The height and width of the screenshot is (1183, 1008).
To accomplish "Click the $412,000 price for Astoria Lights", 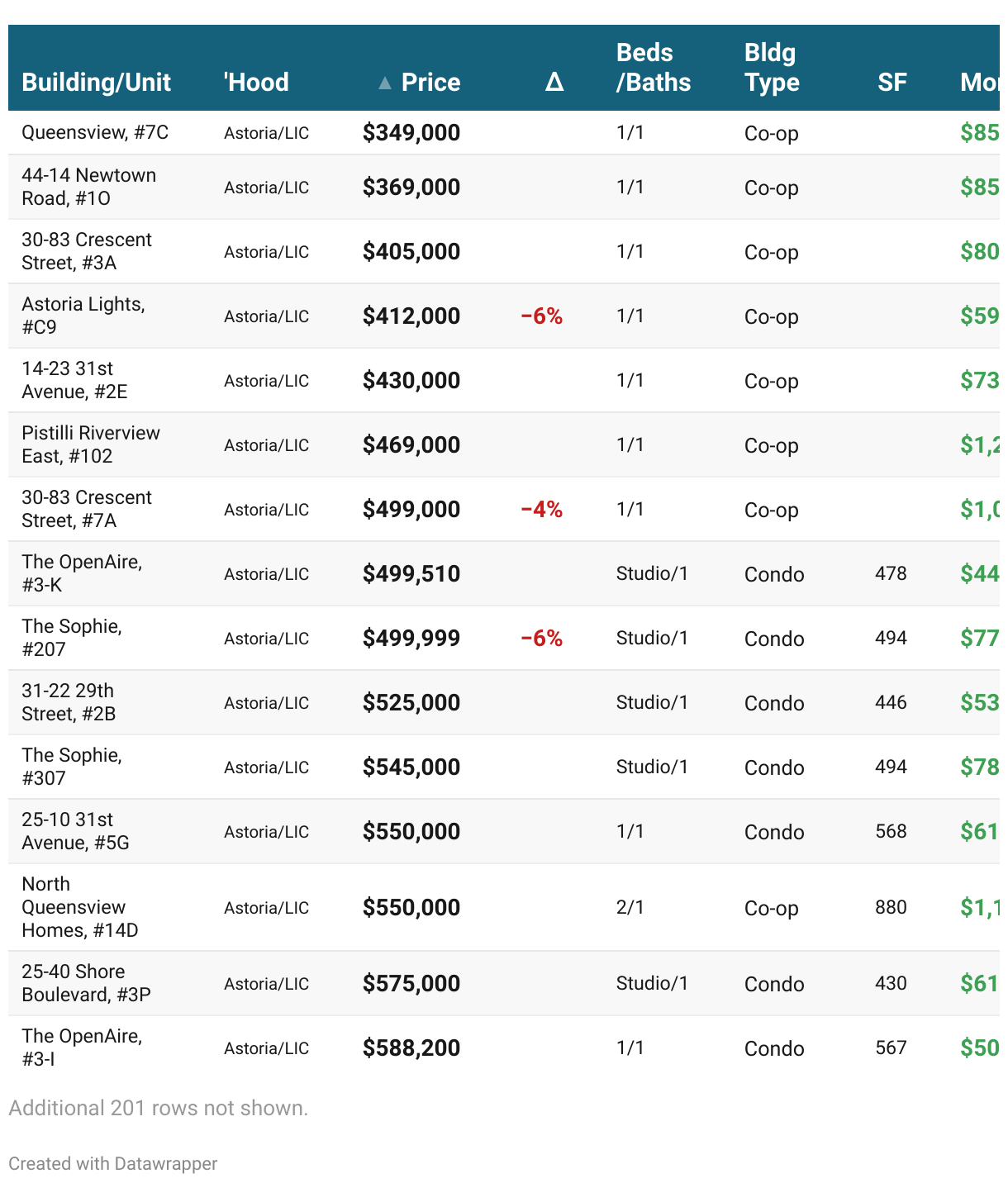I will coord(411,316).
